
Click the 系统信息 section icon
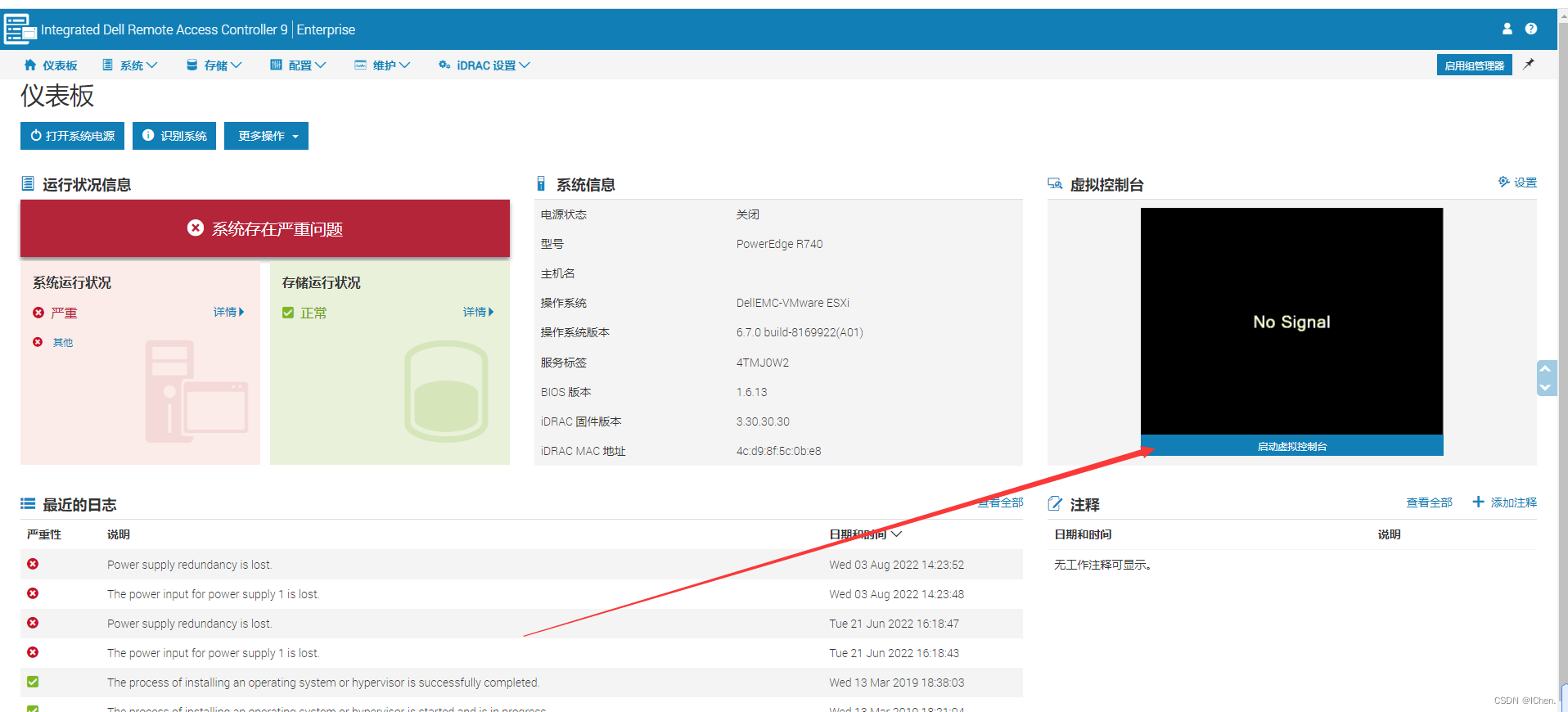tap(541, 184)
